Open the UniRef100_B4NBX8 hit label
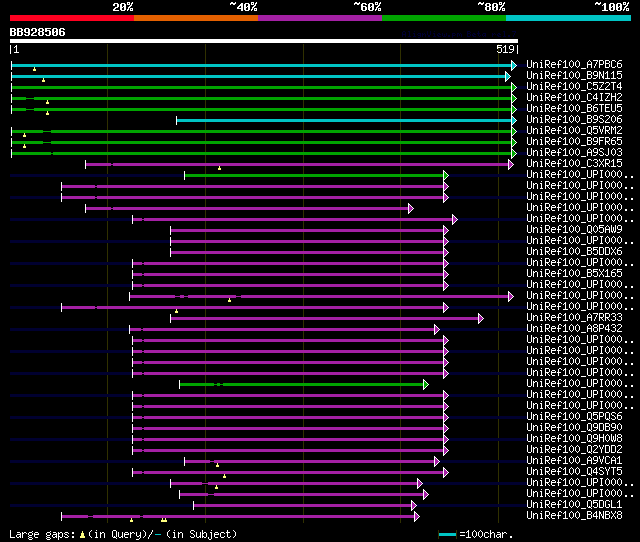The width and height of the screenshot is (640, 542). 574,516
